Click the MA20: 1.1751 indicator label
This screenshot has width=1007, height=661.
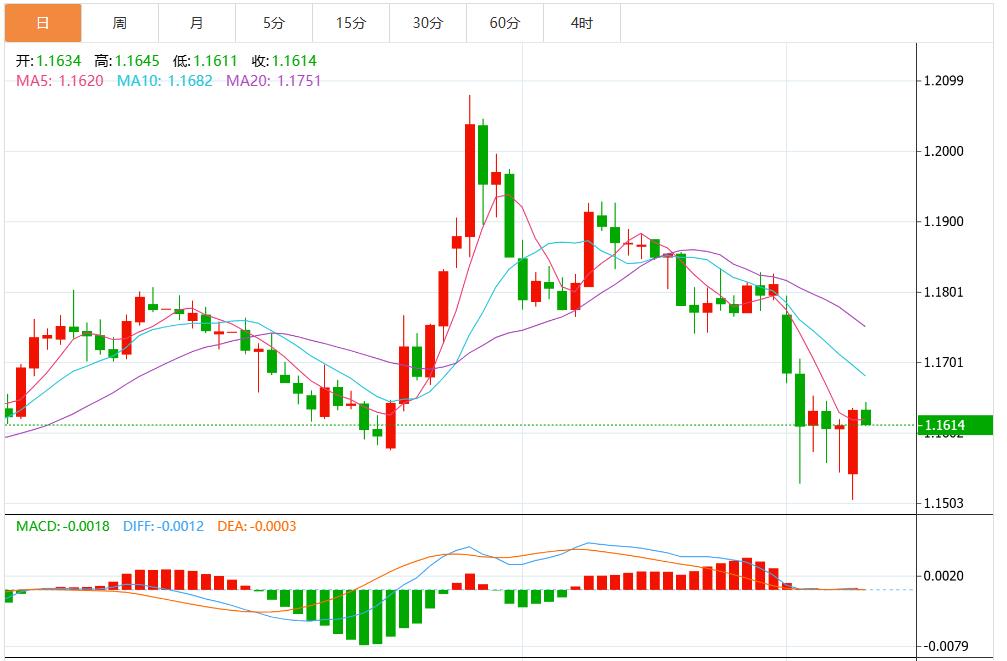pyautogui.click(x=273, y=80)
